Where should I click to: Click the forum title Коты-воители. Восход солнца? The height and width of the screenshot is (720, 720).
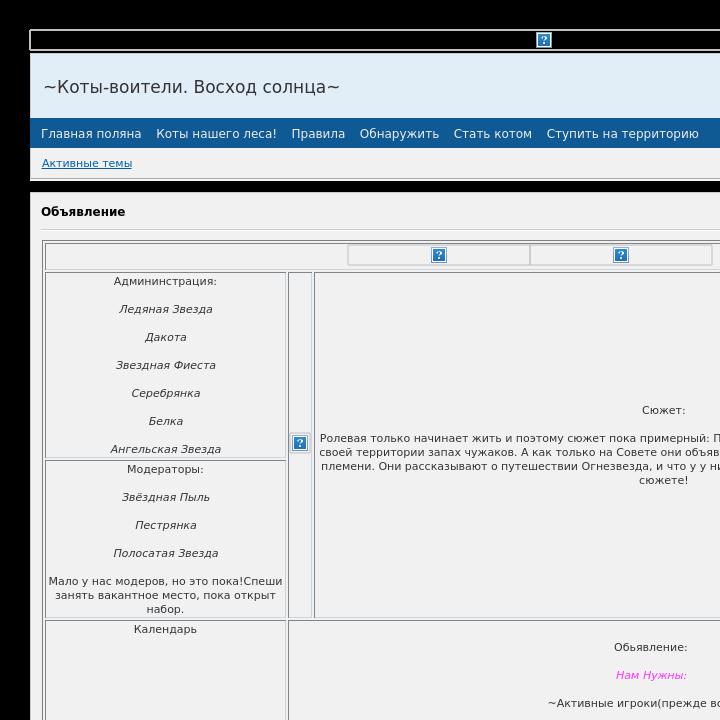191,87
